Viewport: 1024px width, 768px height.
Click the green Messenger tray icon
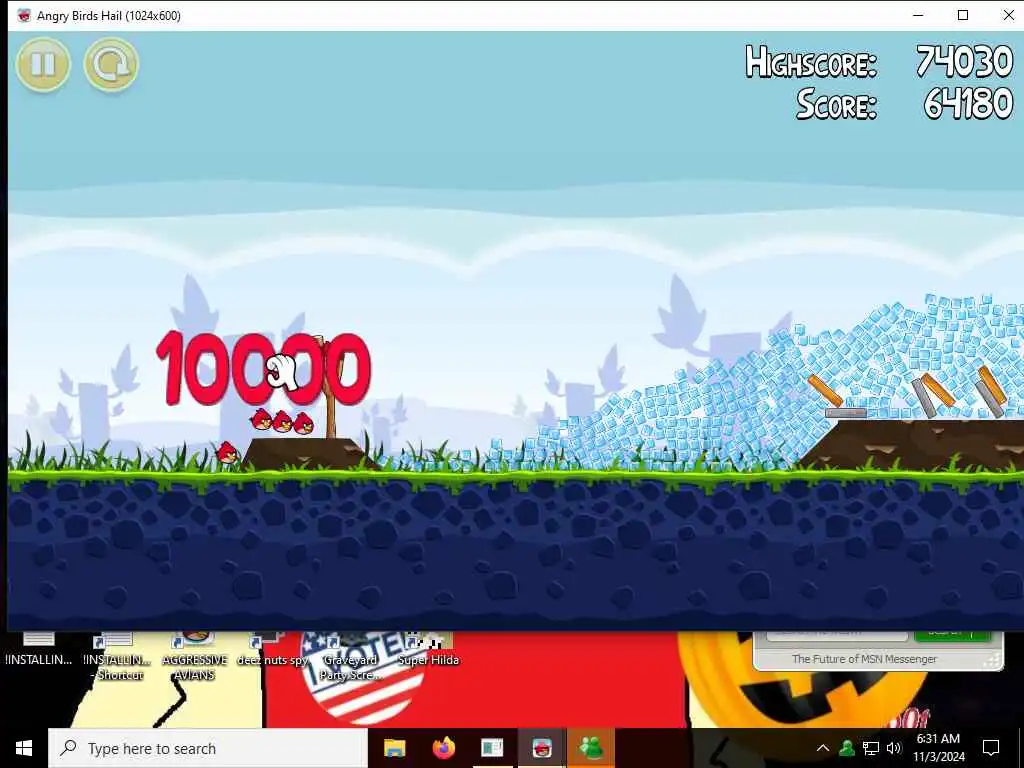[847, 747]
